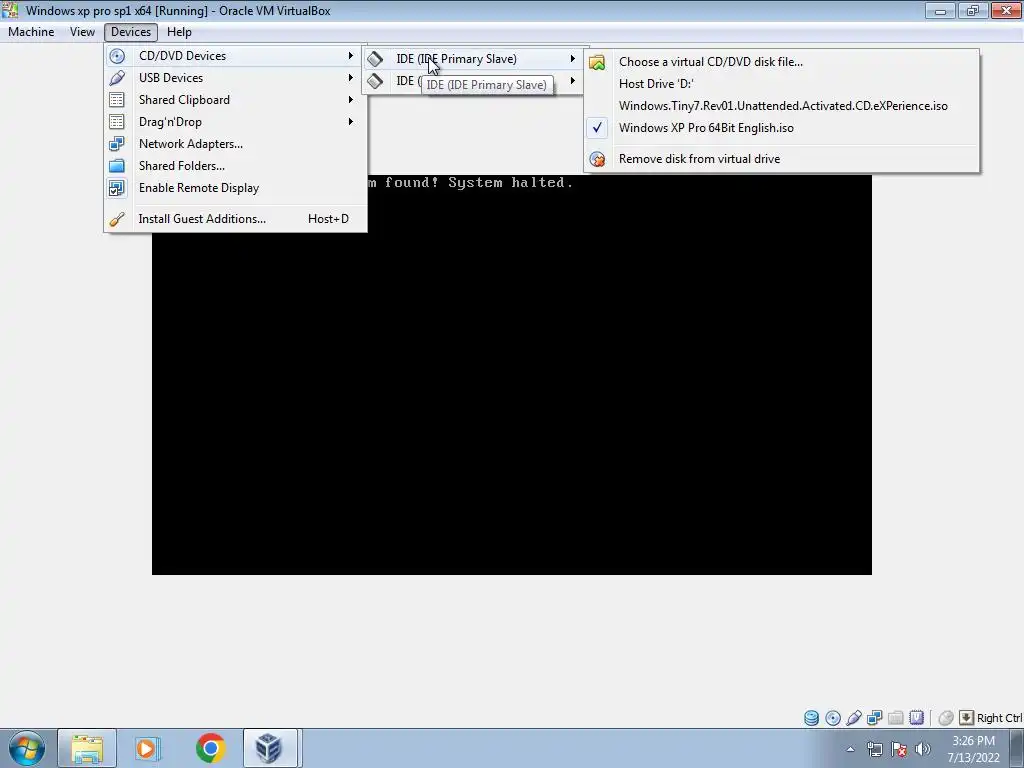Click the VirtualBox cube taskbar icon
This screenshot has height=768, width=1024.
click(270, 748)
